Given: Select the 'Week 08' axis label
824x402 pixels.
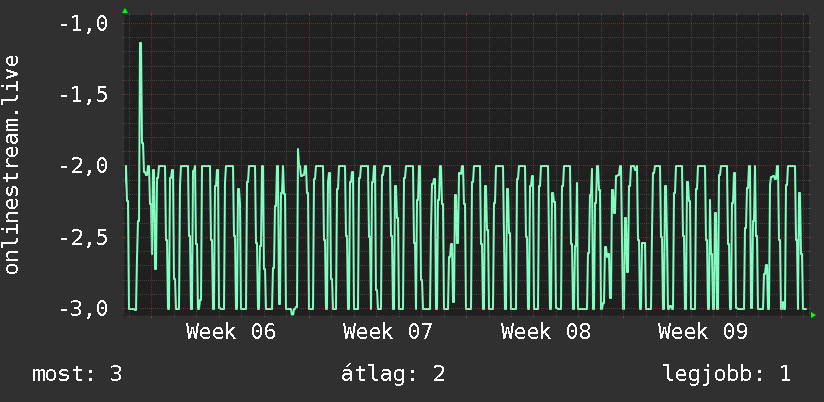Looking at the screenshot, I should point(545,332).
